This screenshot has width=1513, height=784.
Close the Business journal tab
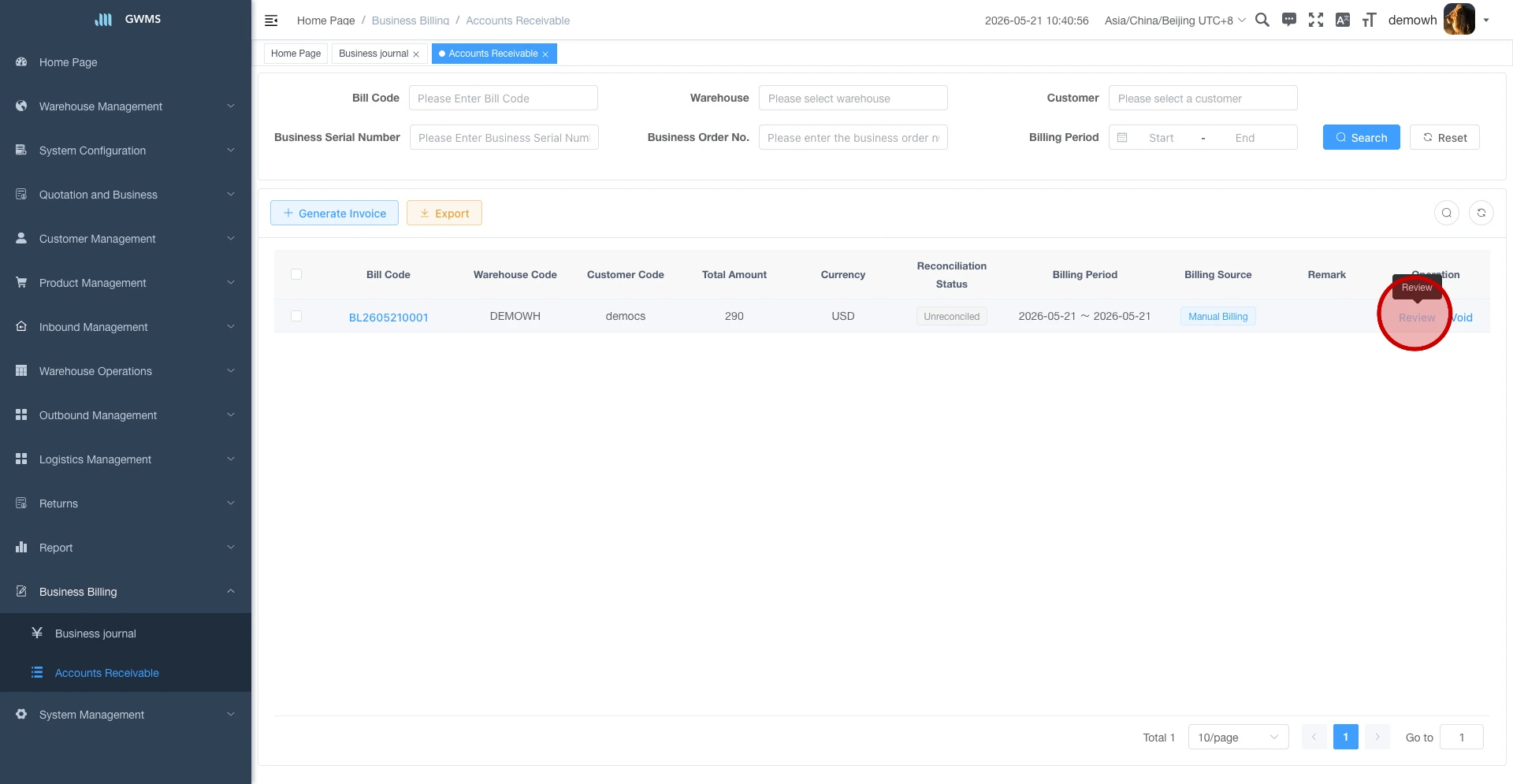coord(416,54)
